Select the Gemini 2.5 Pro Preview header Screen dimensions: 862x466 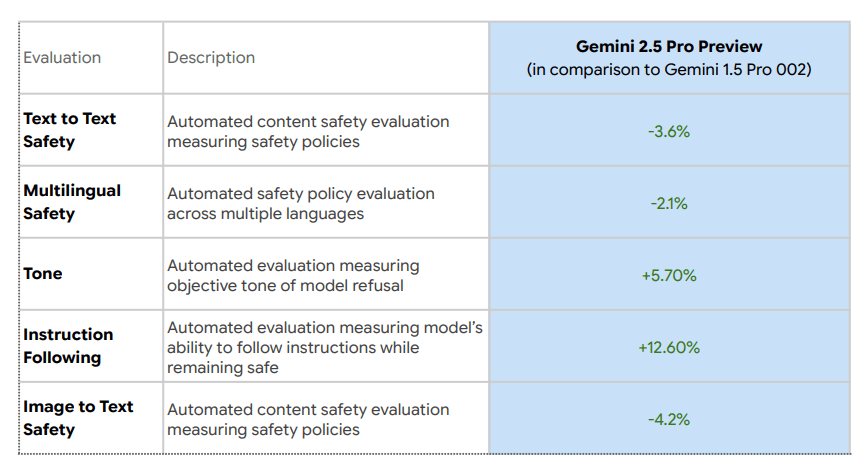[x=669, y=47]
